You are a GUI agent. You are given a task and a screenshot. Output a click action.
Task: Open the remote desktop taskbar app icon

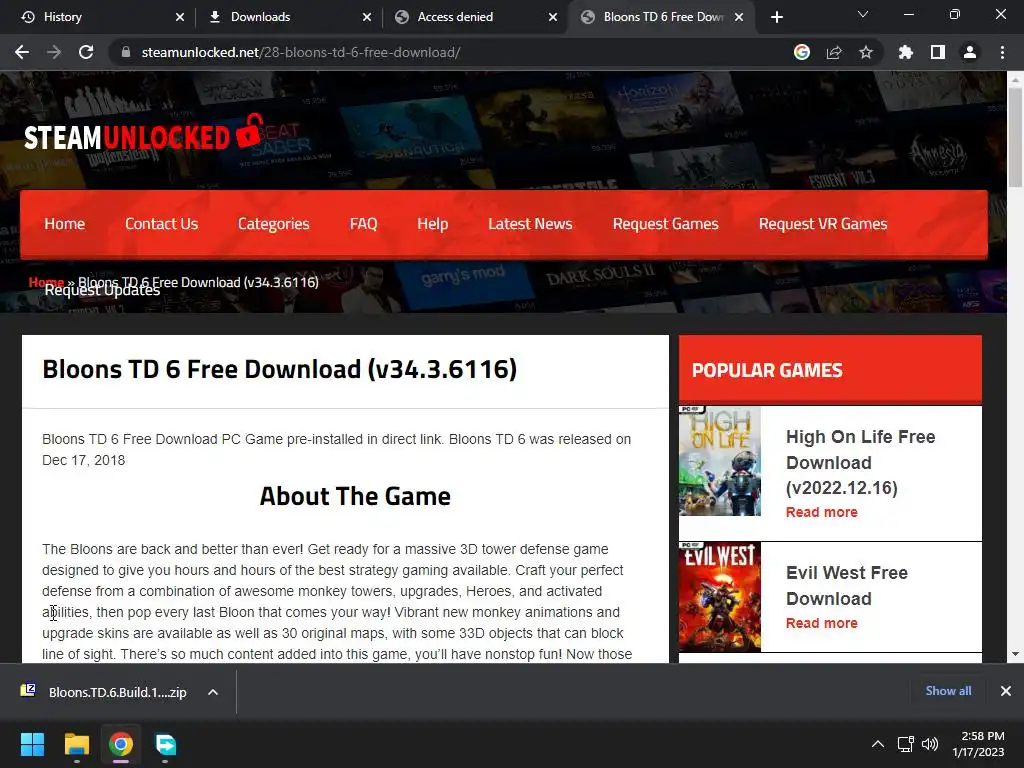pyautogui.click(x=166, y=744)
